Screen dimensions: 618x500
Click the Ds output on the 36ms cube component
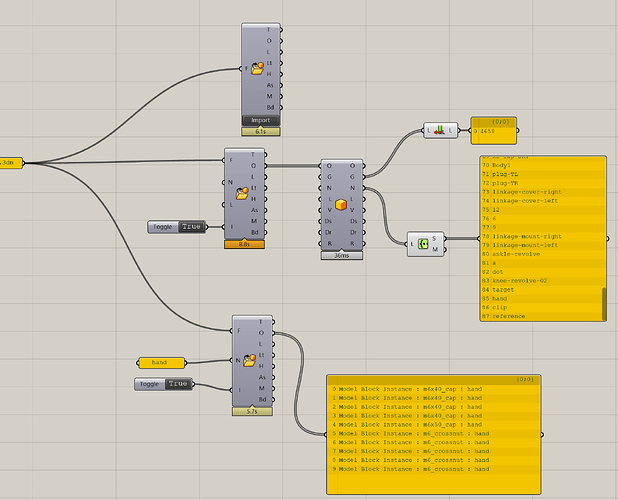pos(353,221)
